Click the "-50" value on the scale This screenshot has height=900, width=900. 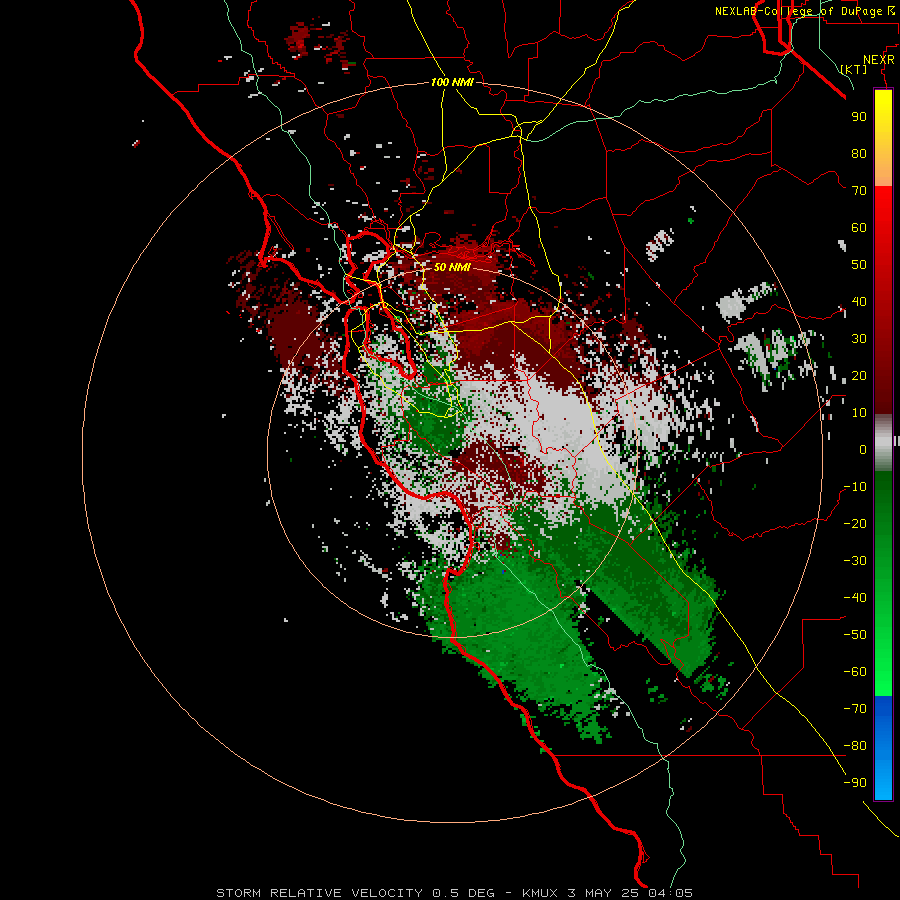(x=855, y=635)
